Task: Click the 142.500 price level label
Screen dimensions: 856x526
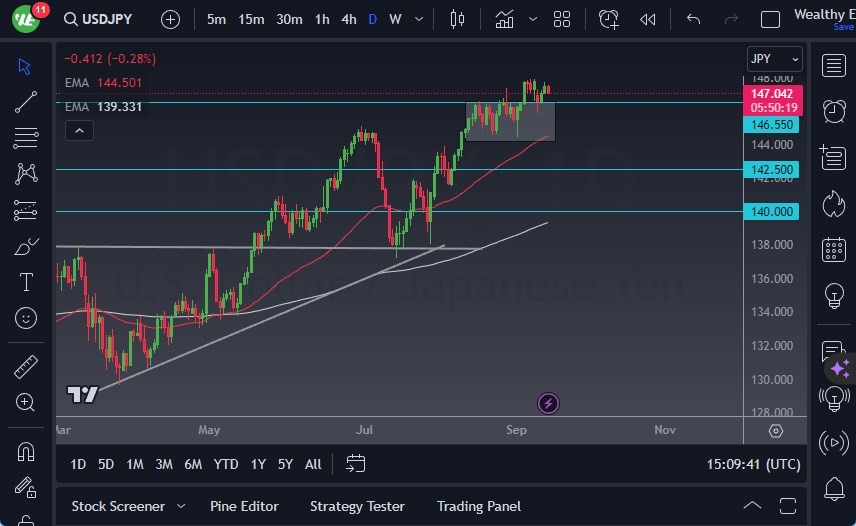Action: [773, 170]
